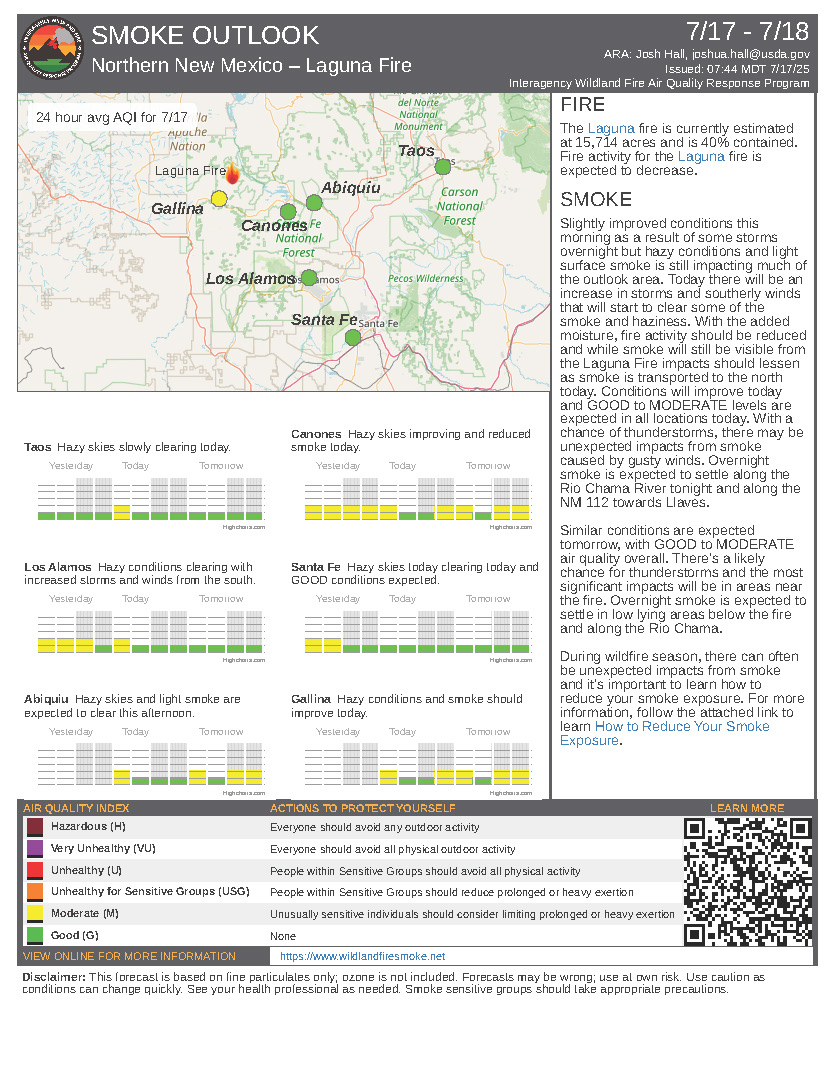
Task: Click the Gallina air quality bar chart
Action: coord(417,764)
